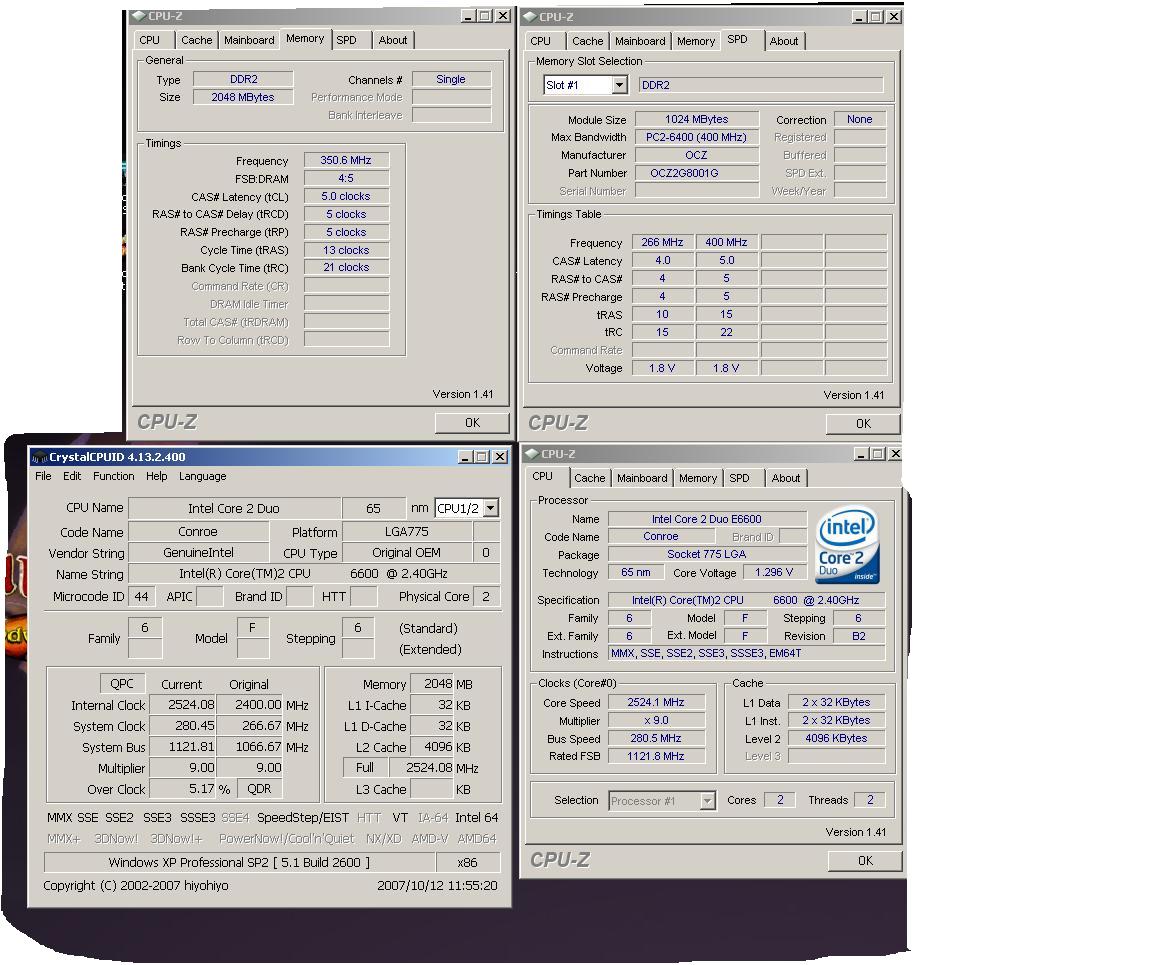Click the Core Voltage 1.296 V field

[774, 572]
